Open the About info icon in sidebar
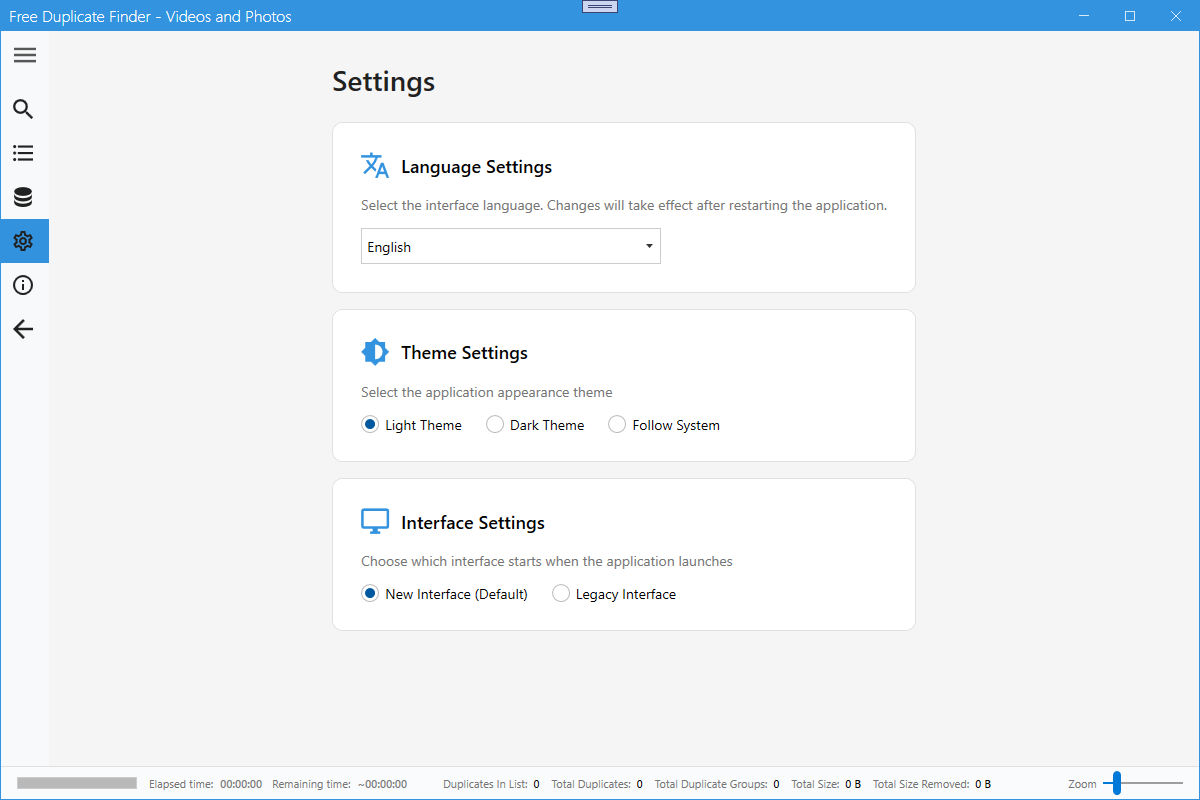Screen dimensions: 1200x800 23,285
